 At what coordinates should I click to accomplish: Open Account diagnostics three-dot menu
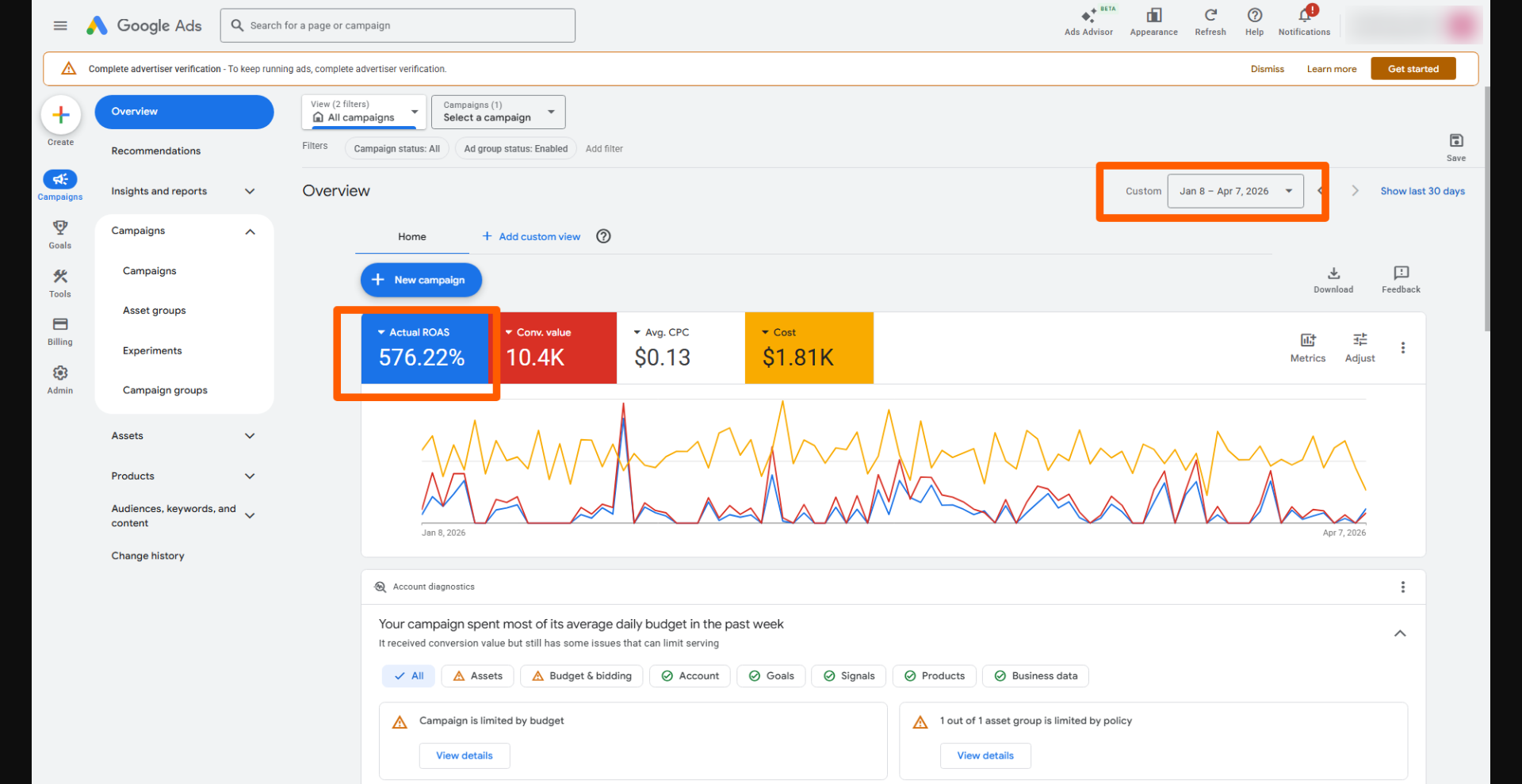(x=1403, y=587)
